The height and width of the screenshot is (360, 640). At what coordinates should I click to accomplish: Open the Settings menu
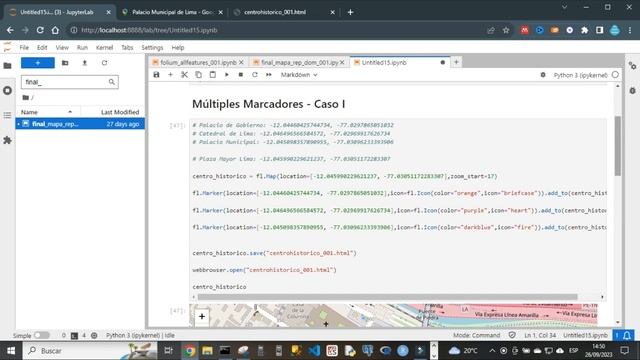coord(152,48)
